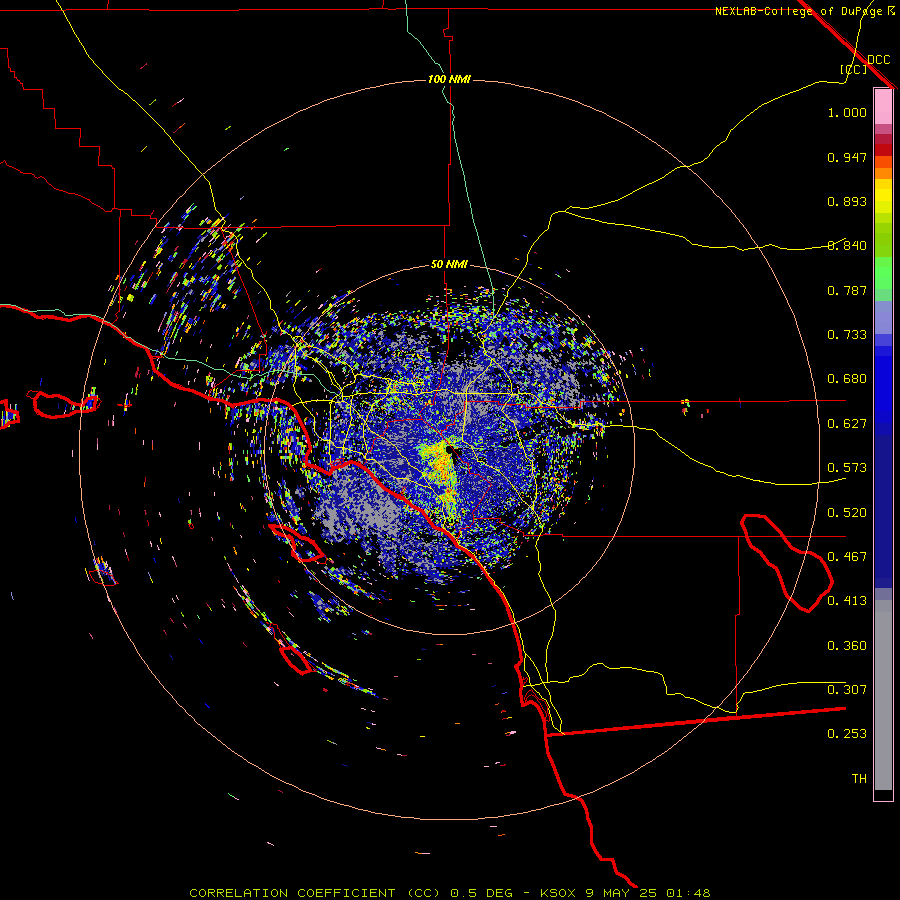Click the TH threshold legend label
900x900 pixels.
tap(859, 779)
